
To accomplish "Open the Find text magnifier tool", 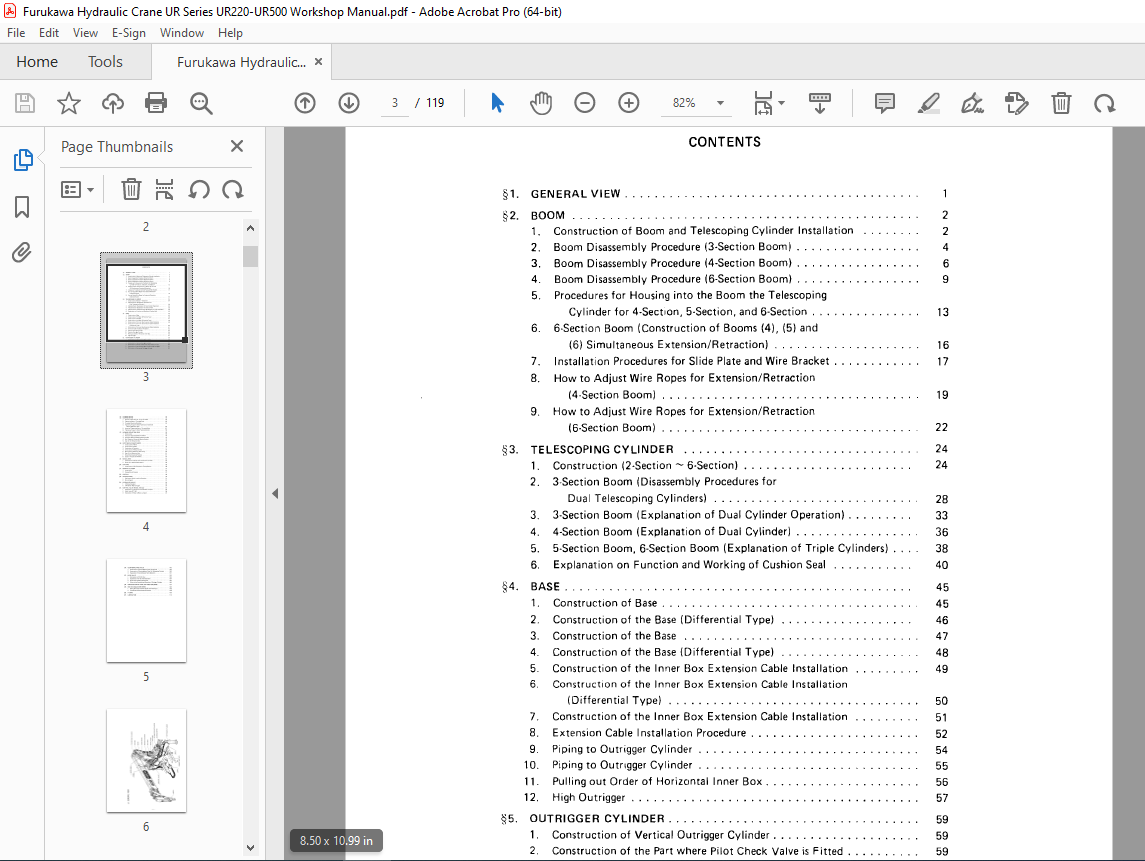I will 201,103.
